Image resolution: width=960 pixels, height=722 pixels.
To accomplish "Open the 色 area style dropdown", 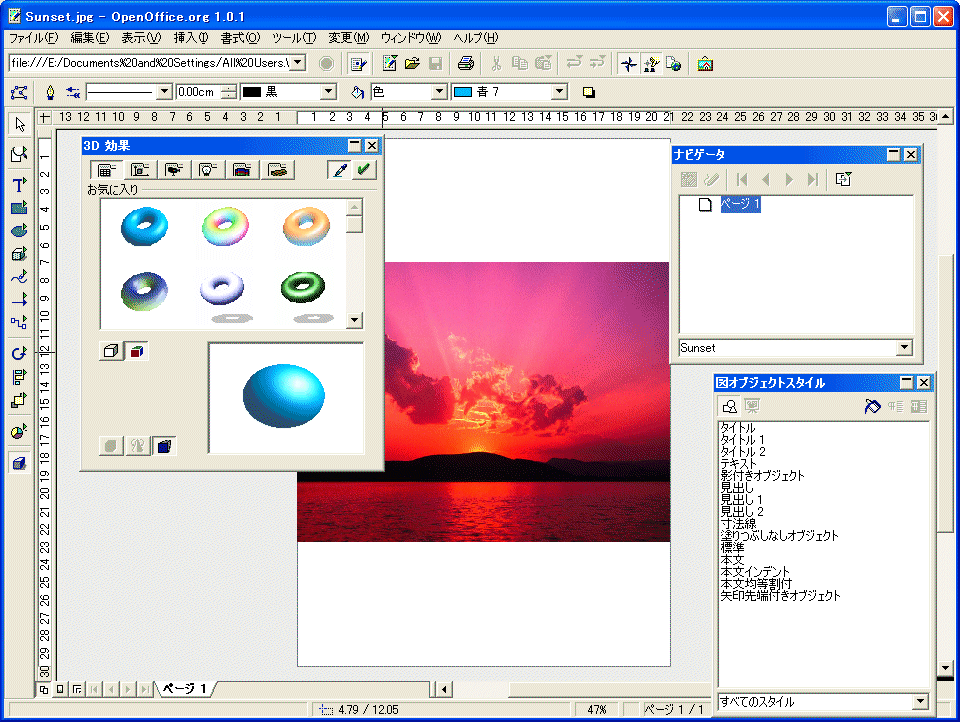I will (x=439, y=92).
